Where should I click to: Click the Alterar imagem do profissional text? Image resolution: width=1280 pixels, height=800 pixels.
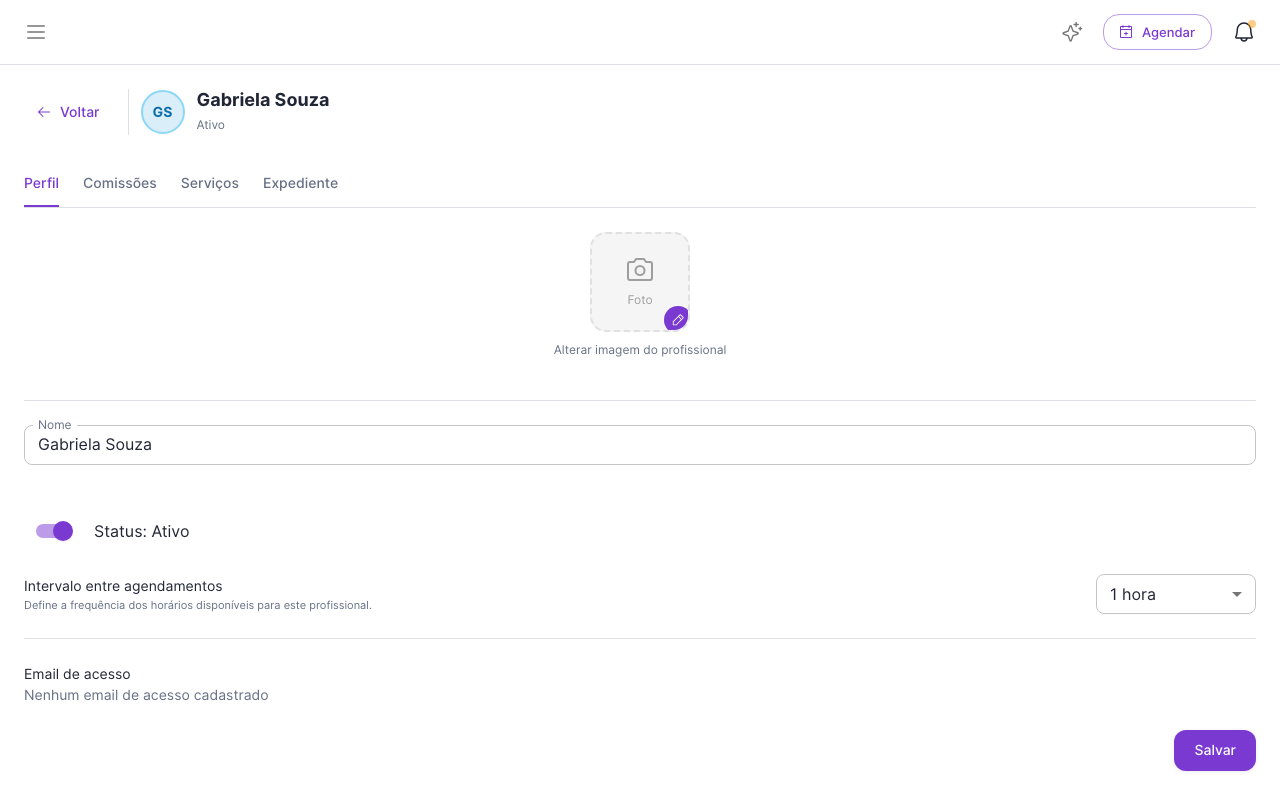[640, 350]
